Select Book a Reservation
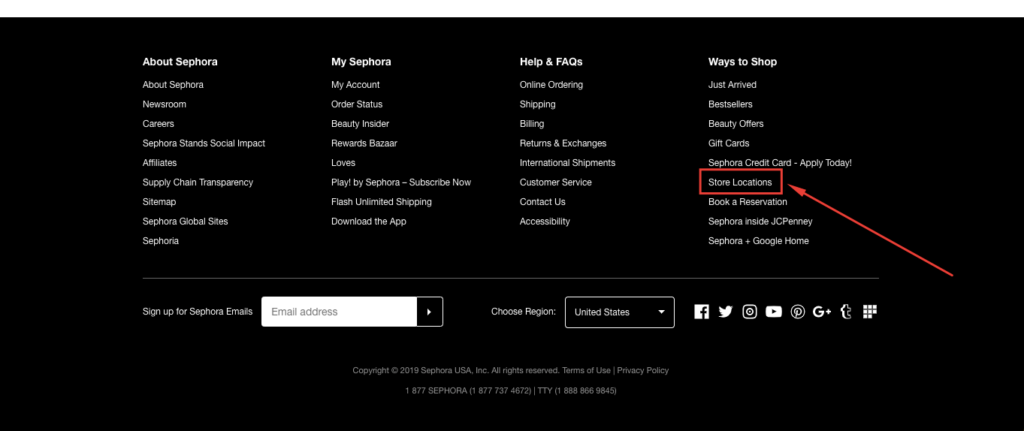 [x=748, y=202]
